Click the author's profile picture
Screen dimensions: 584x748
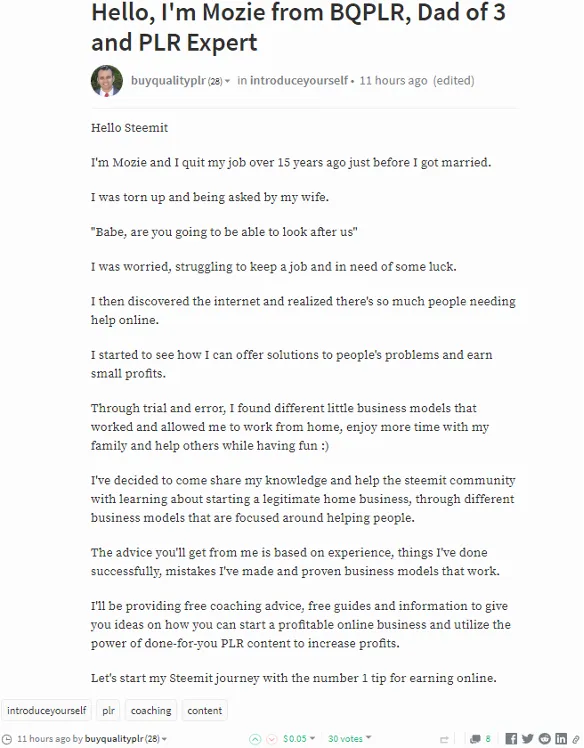107,81
